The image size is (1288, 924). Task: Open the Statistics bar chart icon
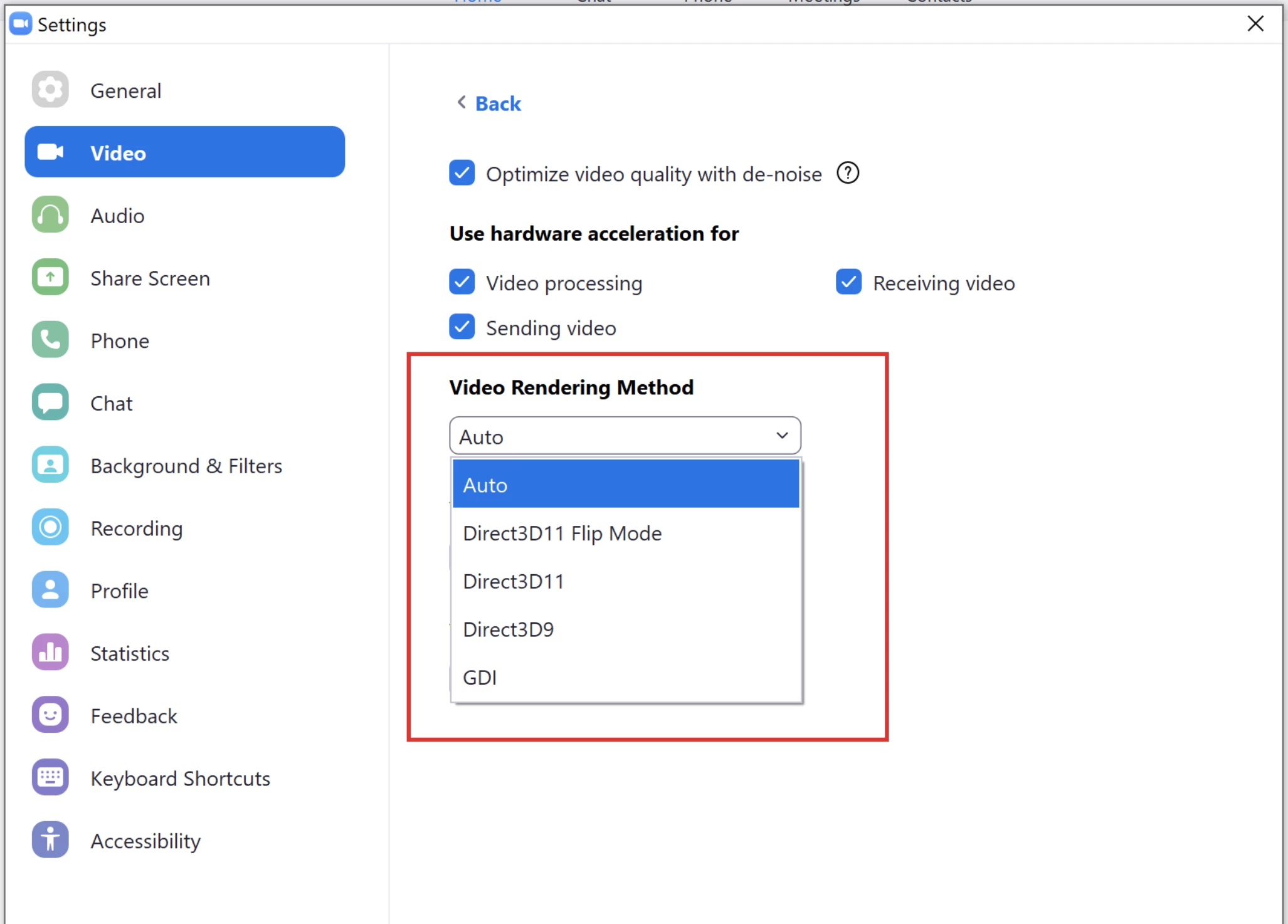click(50, 653)
